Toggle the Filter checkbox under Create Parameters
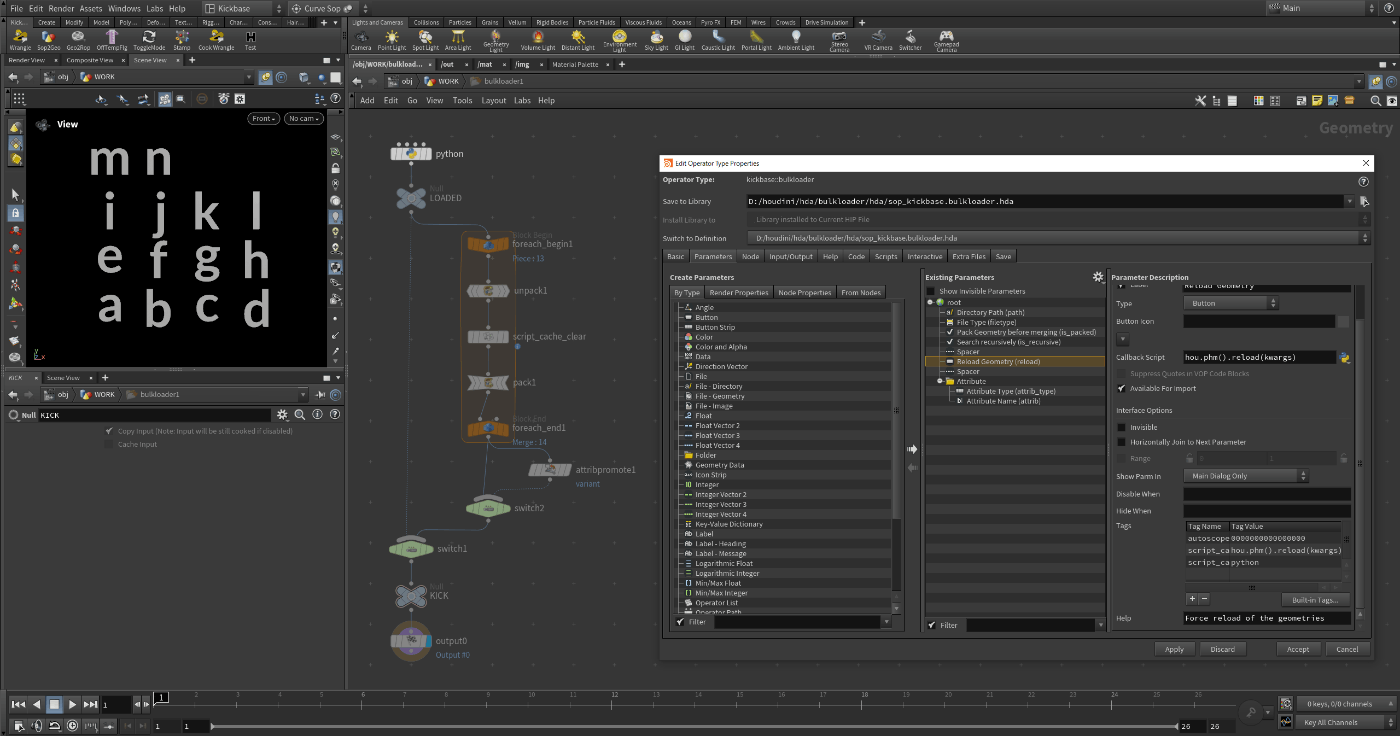Screen dimensions: 1400x736 (x=680, y=622)
